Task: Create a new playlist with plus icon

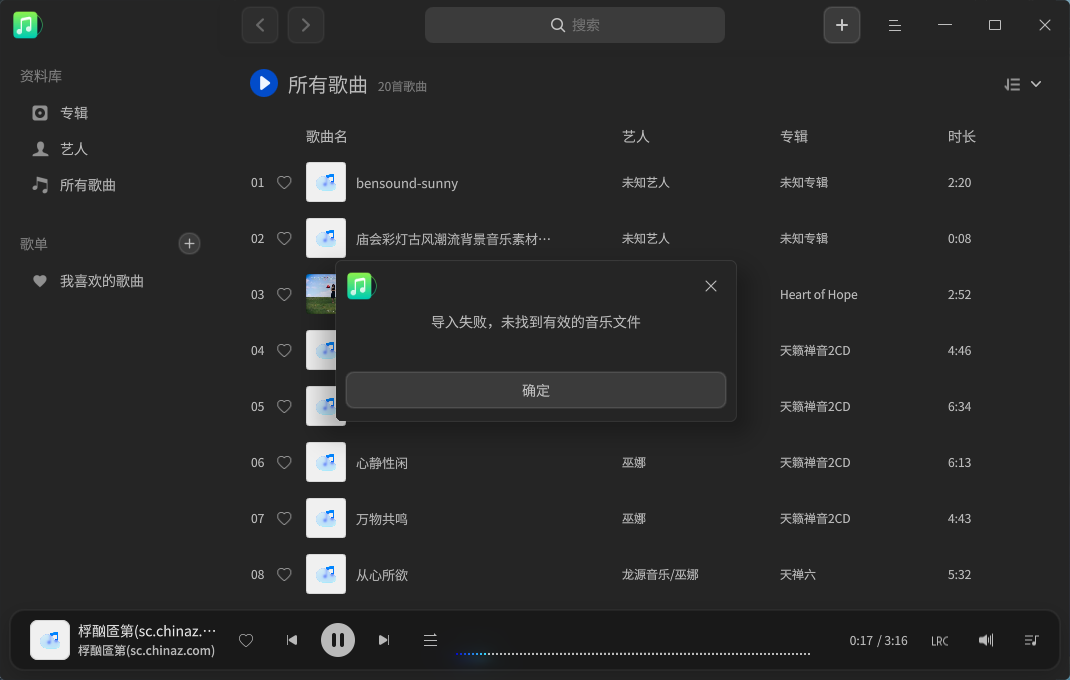Action: pos(189,243)
